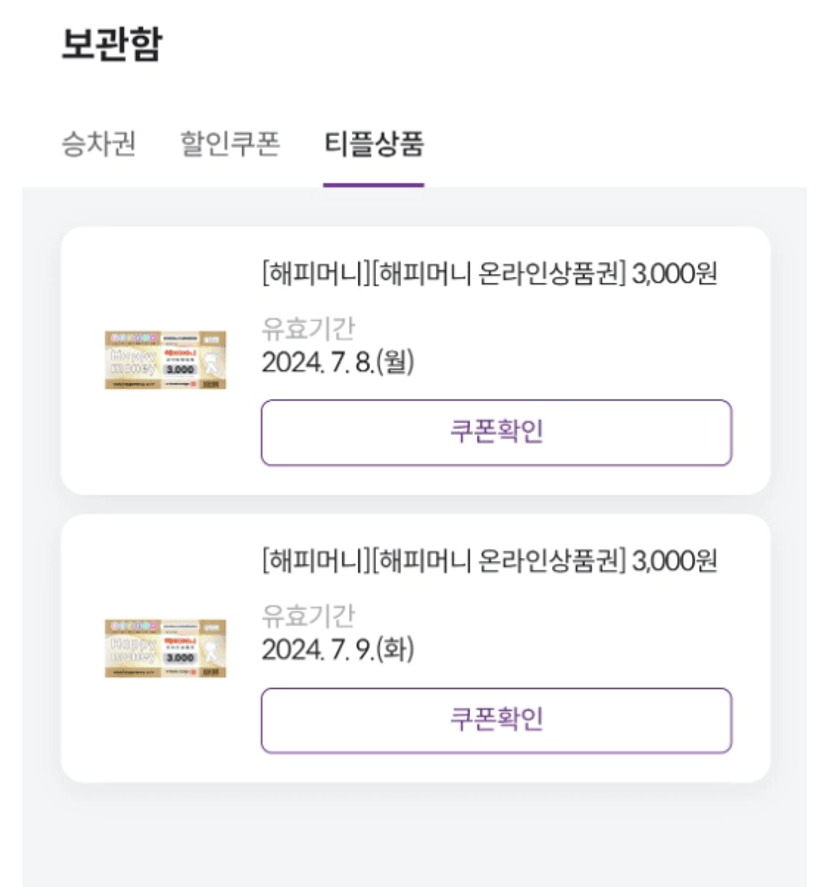Click the 유효기간 label on the first voucher
The height and width of the screenshot is (887, 827).
pos(308,328)
